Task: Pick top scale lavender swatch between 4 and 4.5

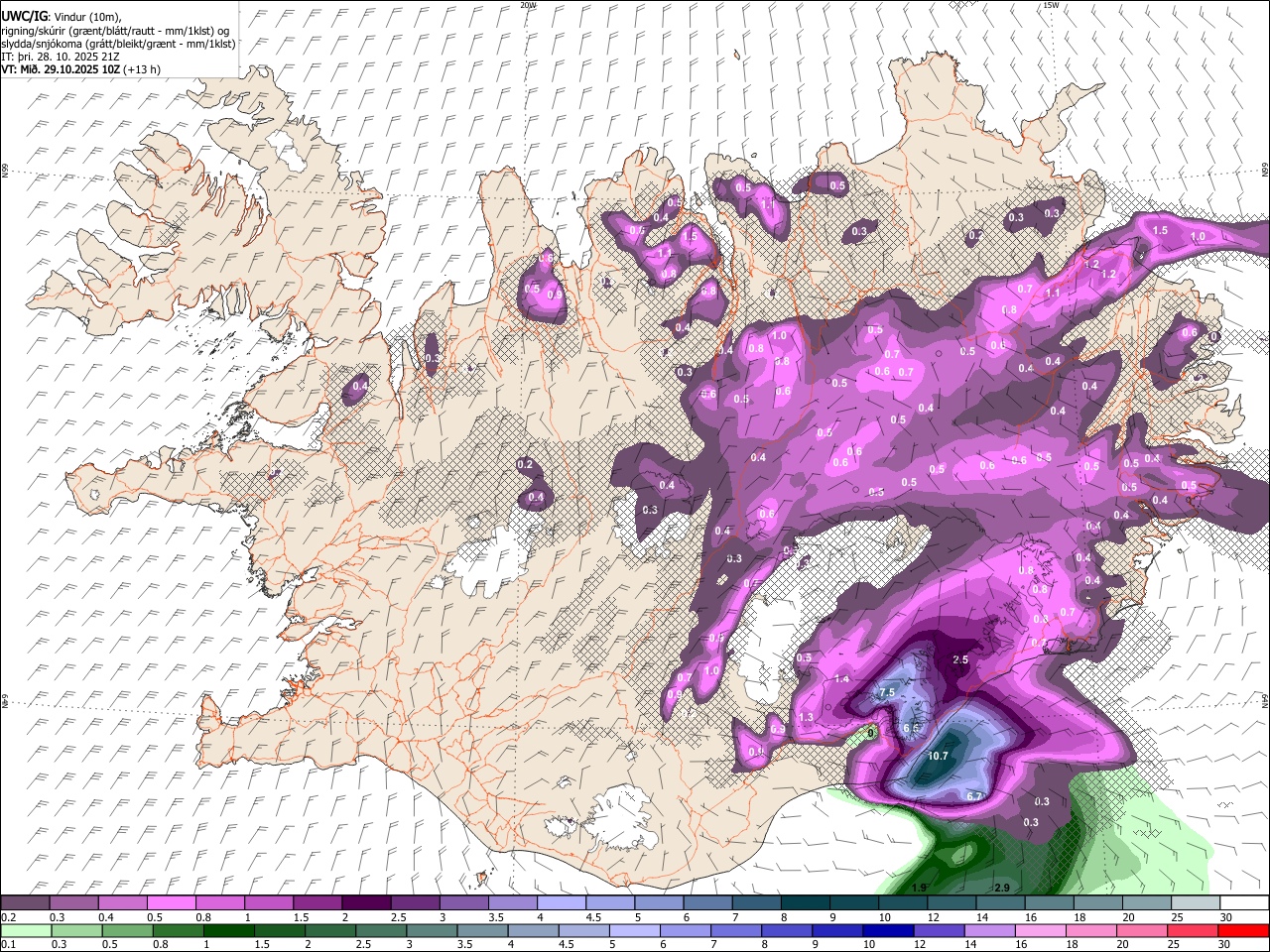Action: coord(563,903)
